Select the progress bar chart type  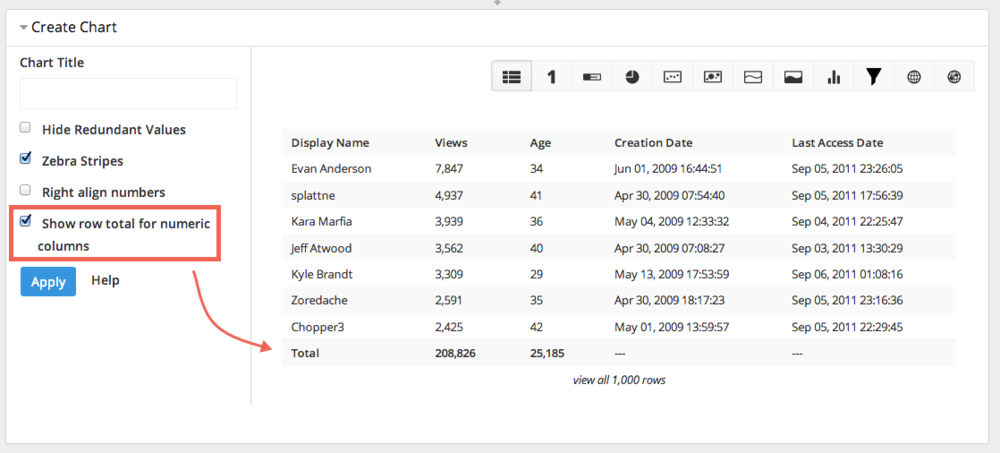pyautogui.click(x=592, y=77)
